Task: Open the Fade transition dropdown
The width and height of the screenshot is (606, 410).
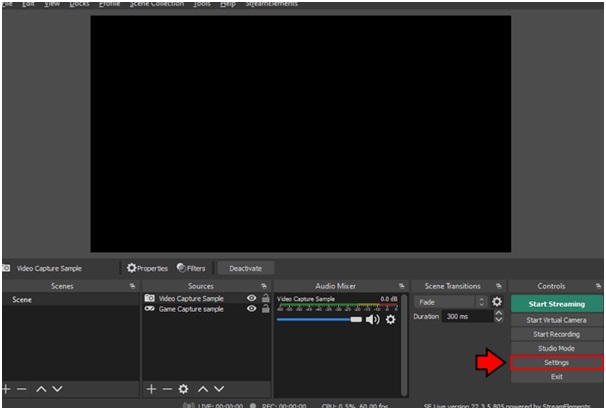Action: (450, 301)
